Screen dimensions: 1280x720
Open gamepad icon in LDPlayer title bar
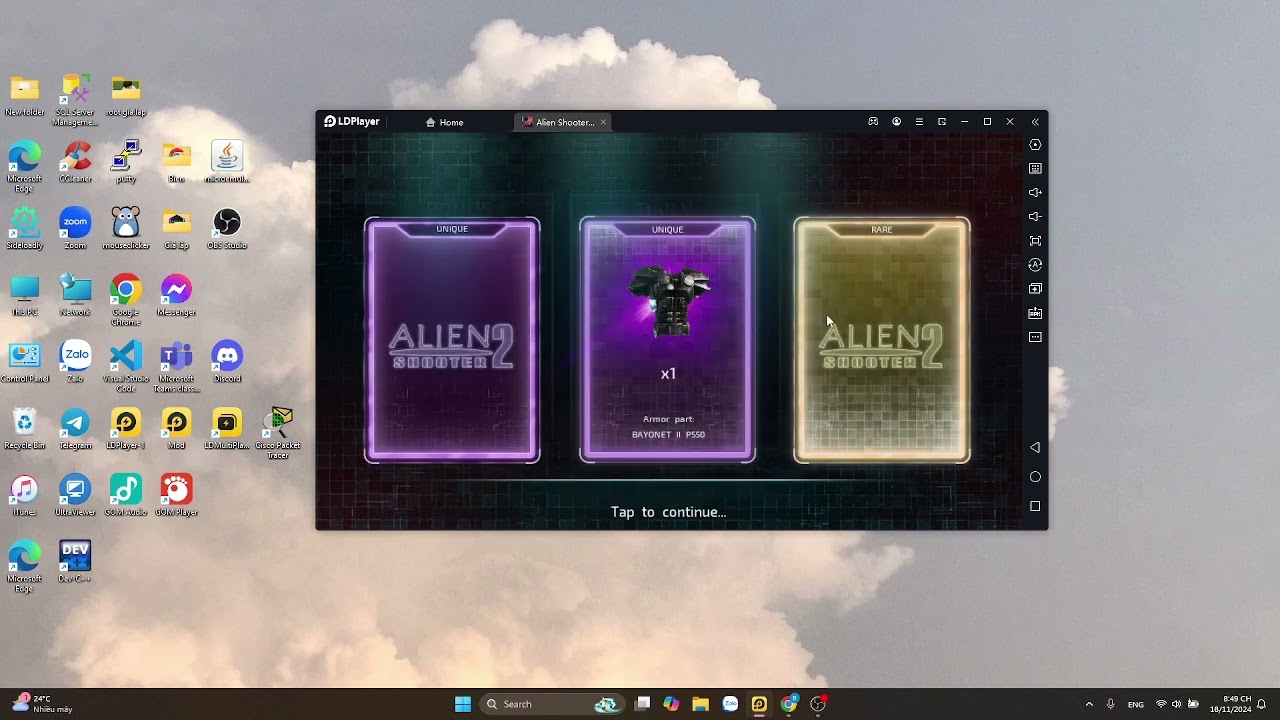coord(873,122)
